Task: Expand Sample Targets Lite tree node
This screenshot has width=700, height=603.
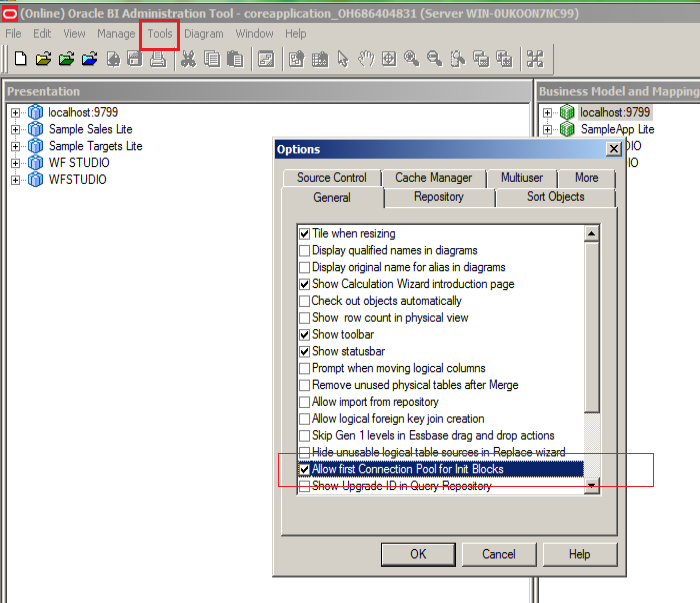Action: click(15, 146)
